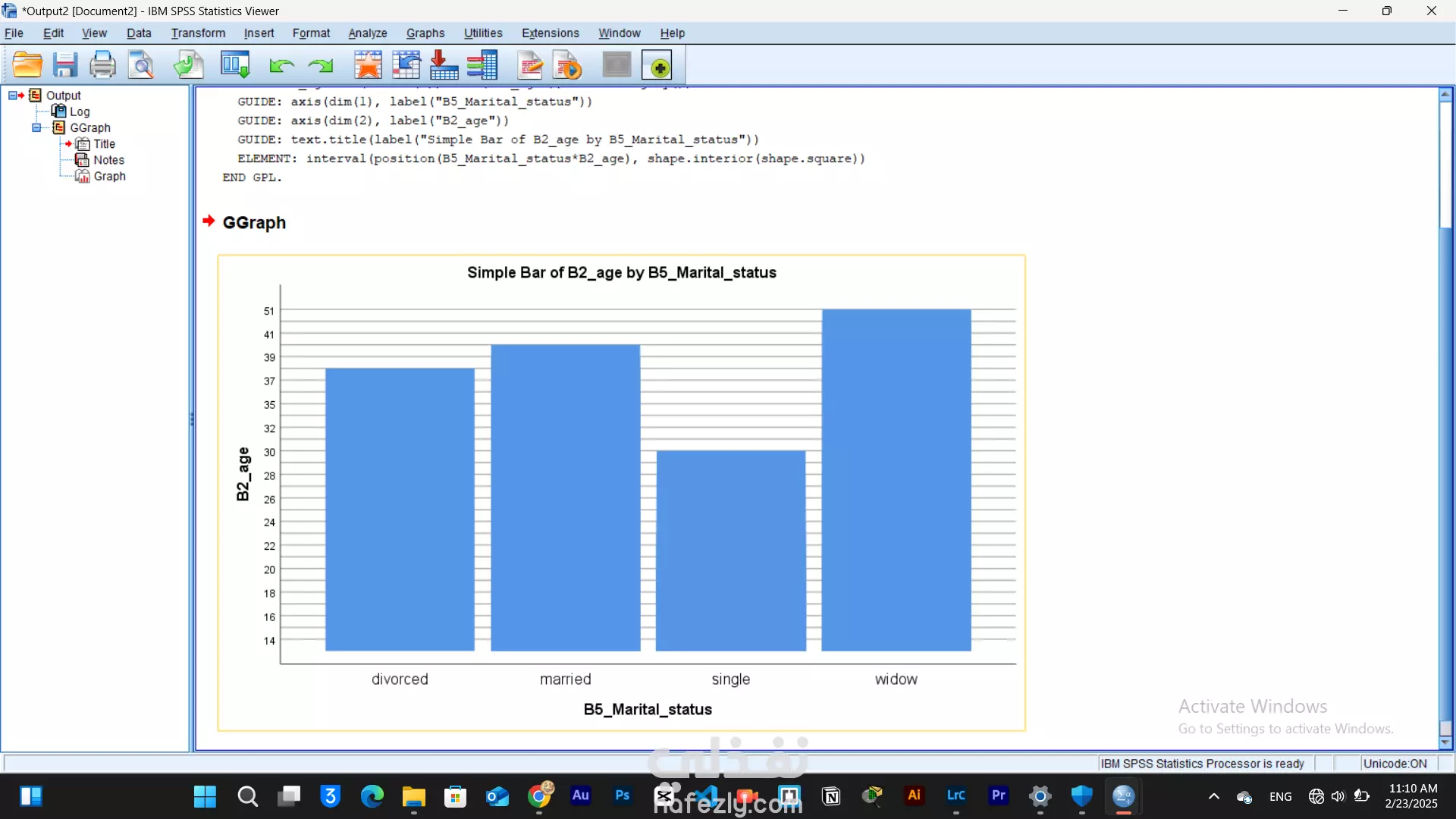
Task: Click the vertical scrollbar down arrow
Action: click(1445, 743)
